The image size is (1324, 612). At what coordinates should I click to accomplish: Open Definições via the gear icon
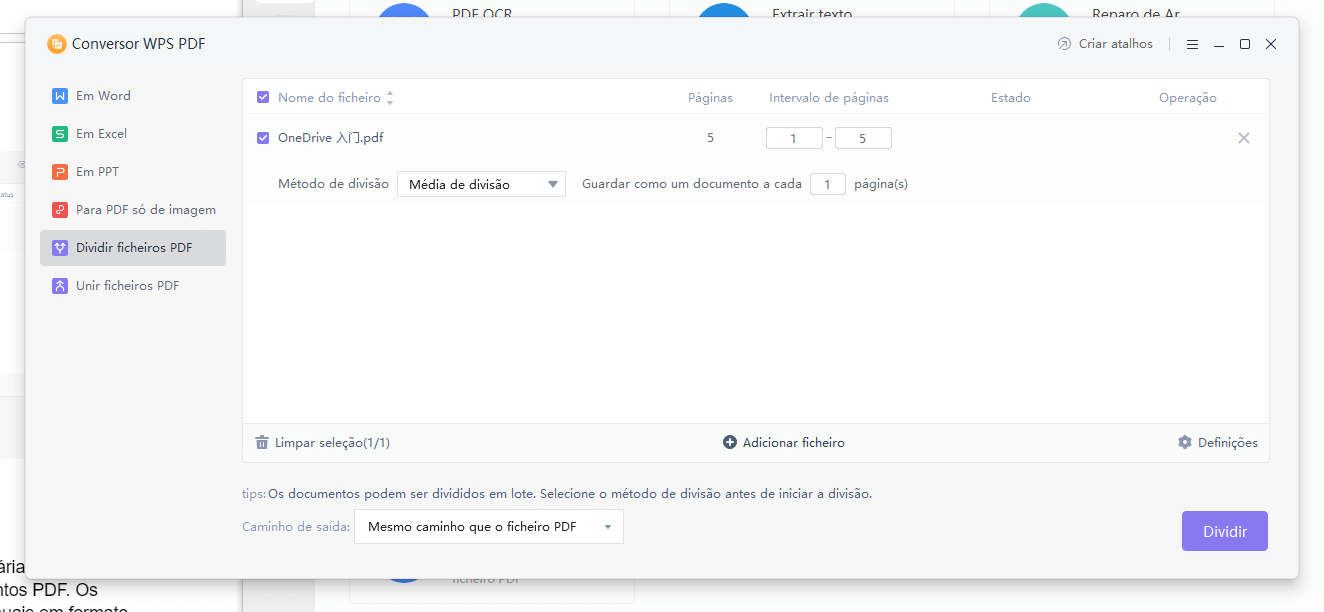1184,442
